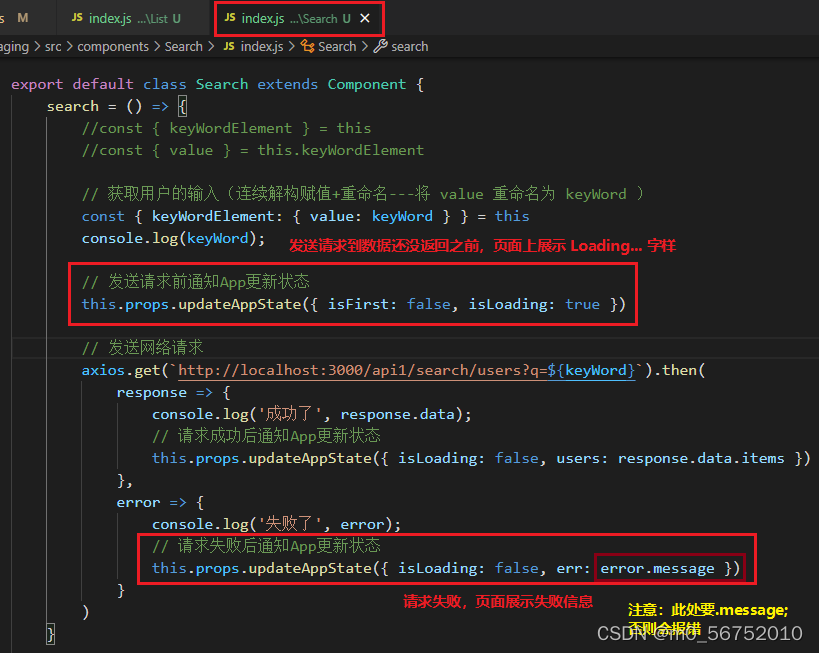Click the opening brace after search arrow
The image size is (819, 653).
[x=182, y=107]
